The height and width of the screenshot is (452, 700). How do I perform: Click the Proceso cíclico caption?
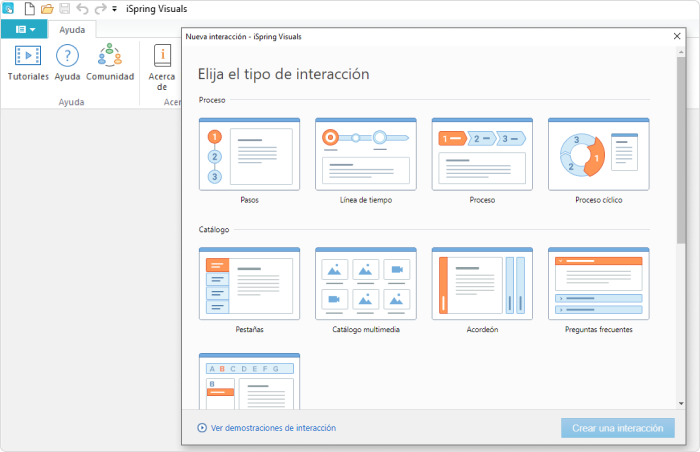599,200
